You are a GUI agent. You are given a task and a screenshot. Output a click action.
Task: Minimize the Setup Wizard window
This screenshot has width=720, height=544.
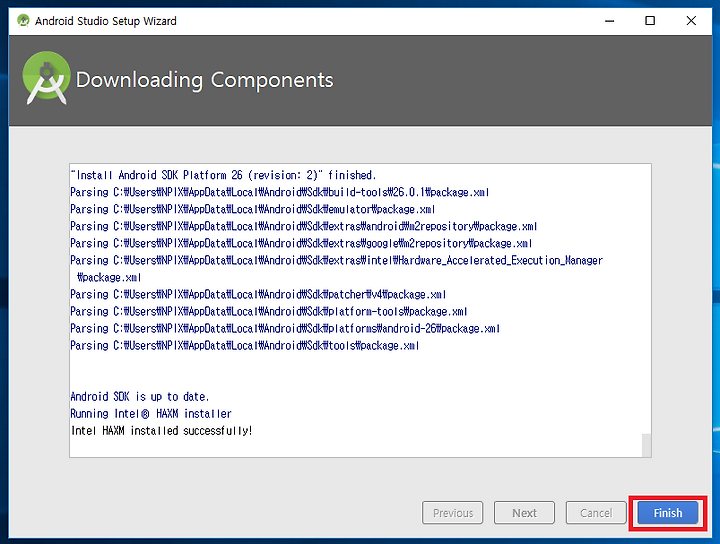point(609,21)
